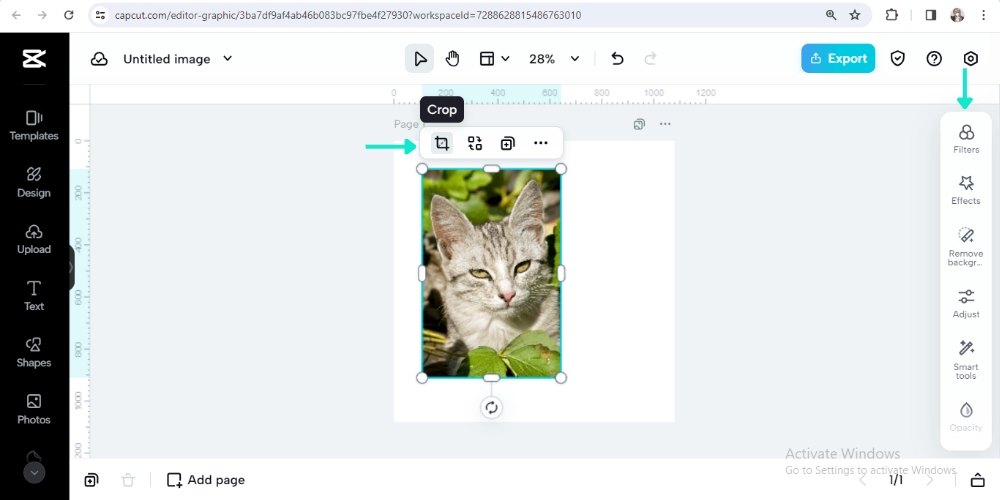Viewport: 1000px width, 500px height.
Task: Collapse the left side panel handle
Action: pos(71,268)
